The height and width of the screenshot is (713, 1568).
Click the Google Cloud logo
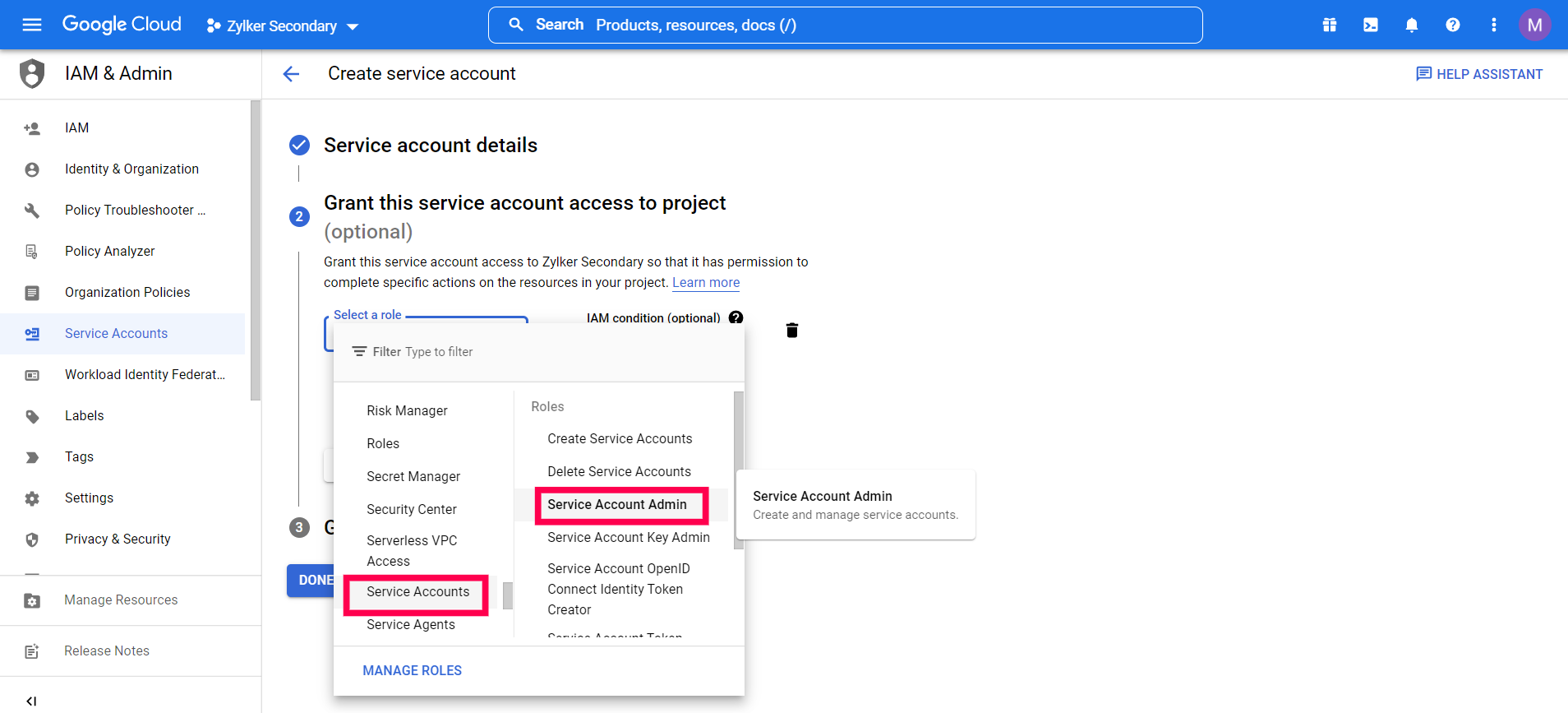122,25
